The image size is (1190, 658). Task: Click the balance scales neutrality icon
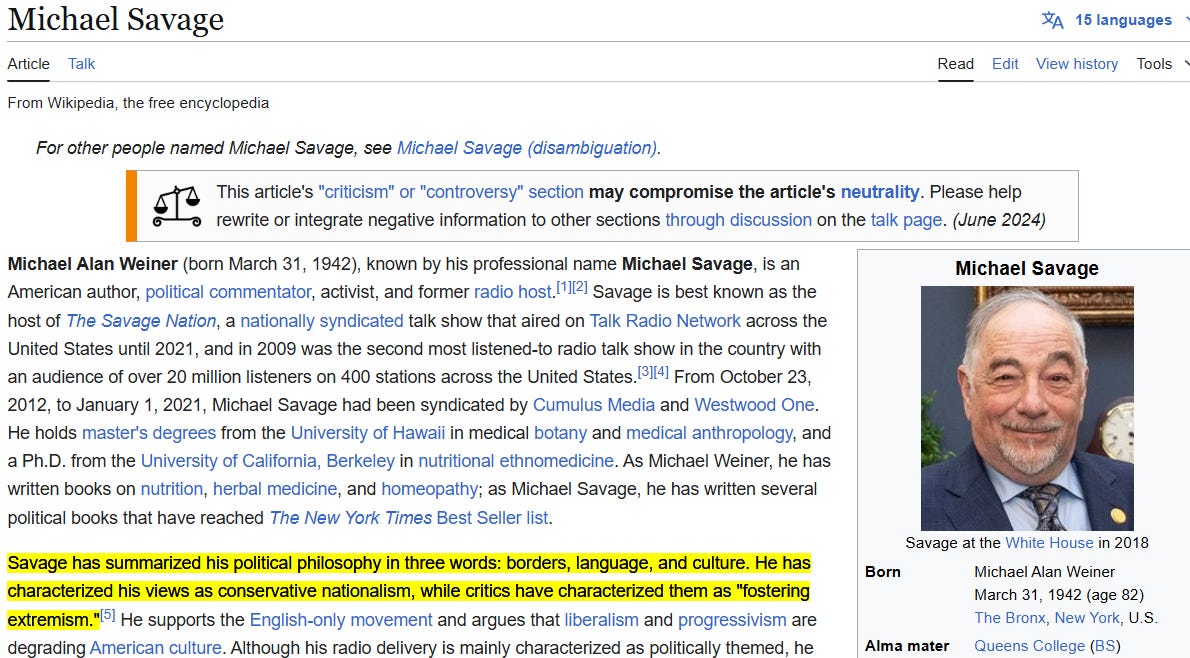tap(177, 206)
